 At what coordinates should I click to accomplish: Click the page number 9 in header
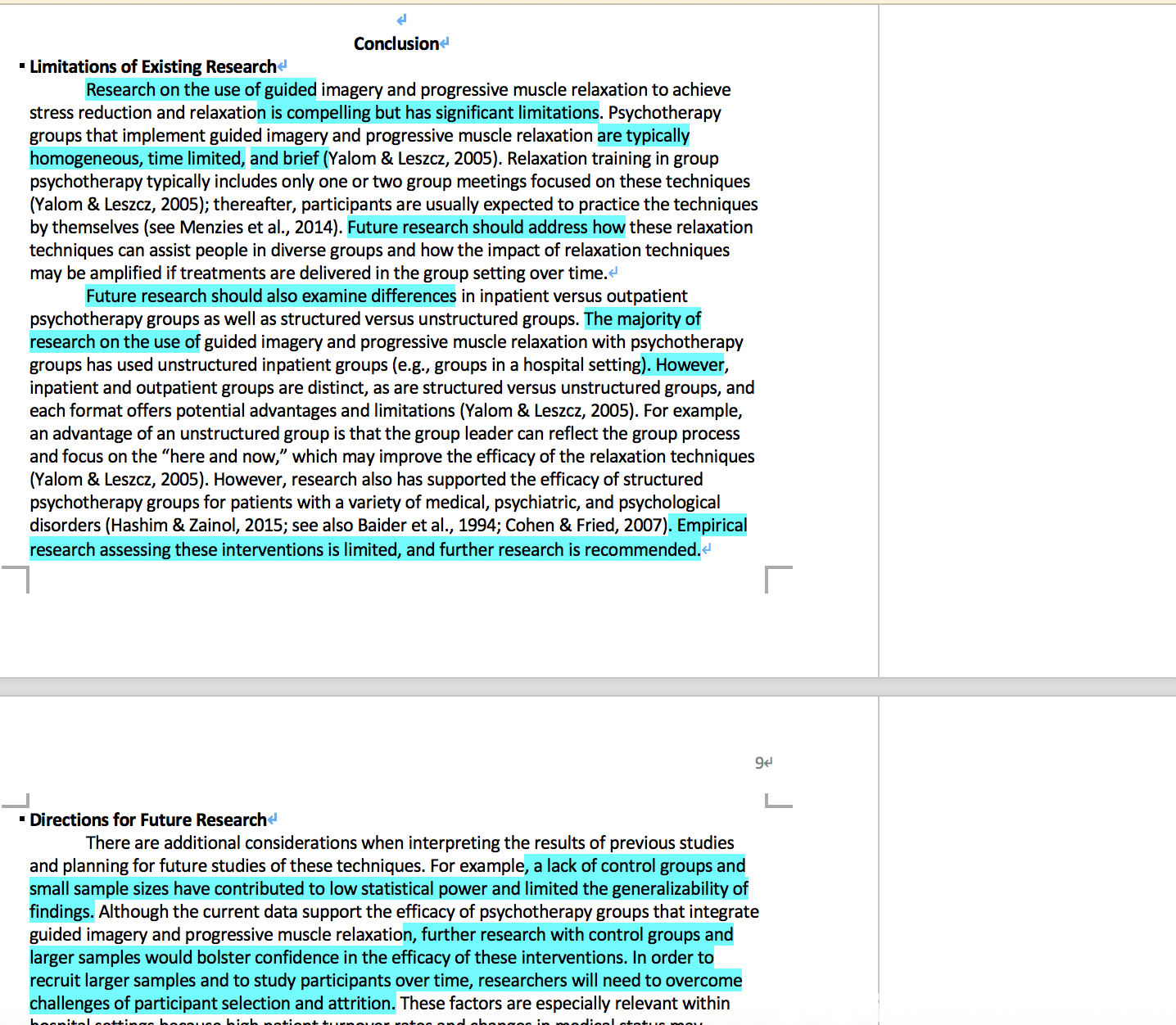click(759, 763)
